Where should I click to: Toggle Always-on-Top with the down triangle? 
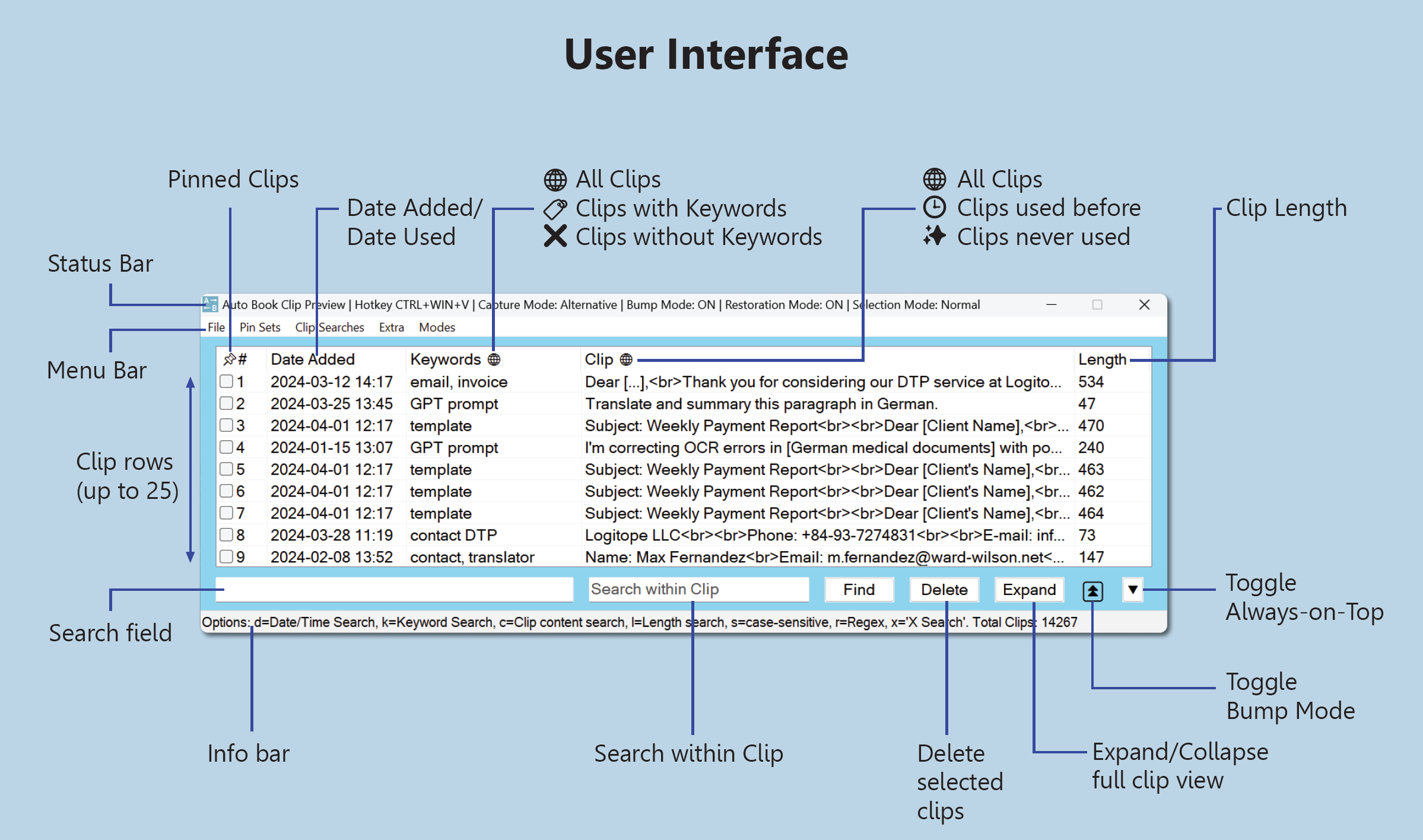[1132, 590]
